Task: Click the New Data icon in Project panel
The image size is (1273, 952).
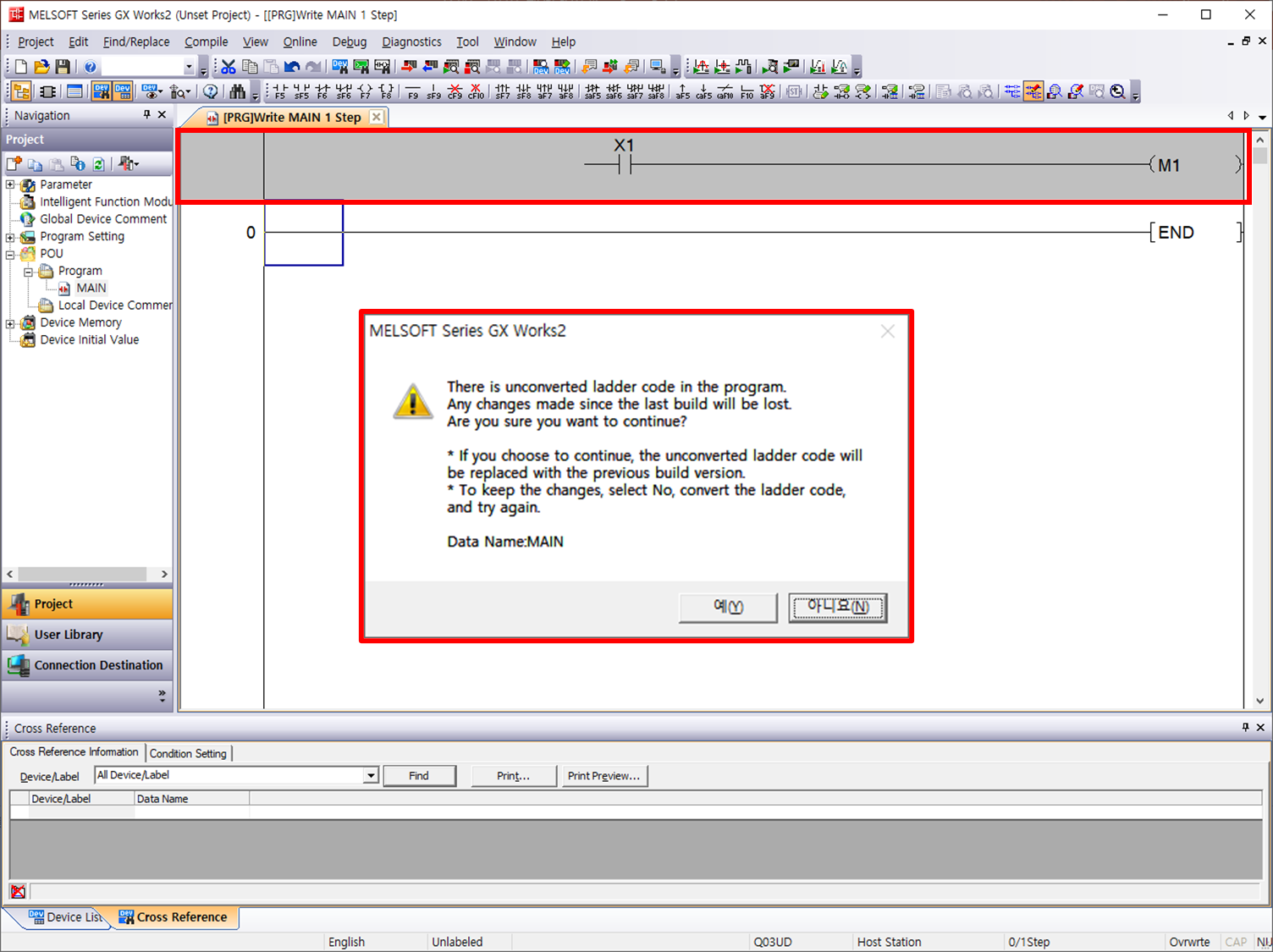Action: (14, 163)
